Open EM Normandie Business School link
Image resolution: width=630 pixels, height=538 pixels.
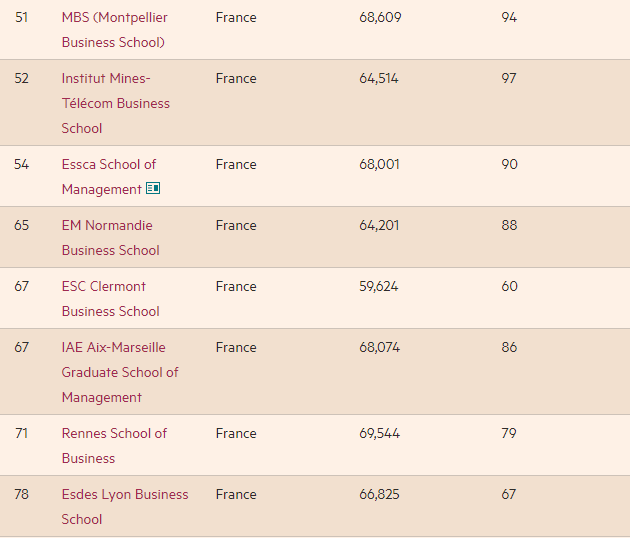[x=110, y=238]
